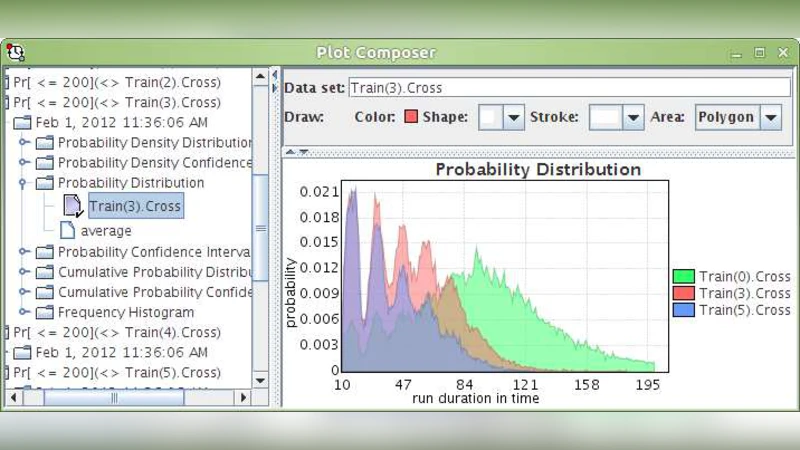Screen dimensions: 800x450
Task: Select the Cumulative Probability Distribution tree item
Action: click(155, 273)
